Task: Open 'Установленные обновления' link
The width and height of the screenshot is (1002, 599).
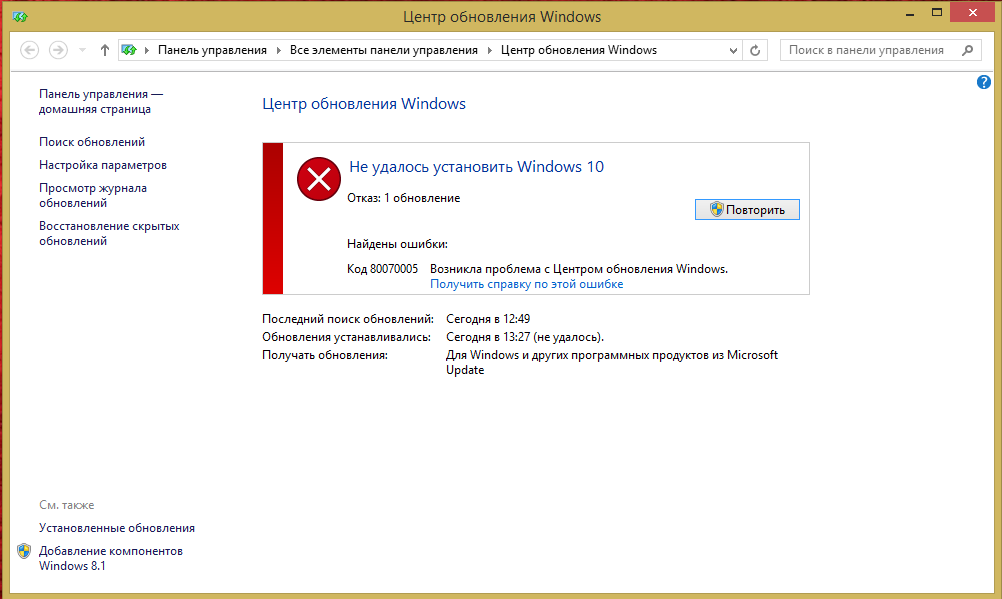Action: (117, 528)
